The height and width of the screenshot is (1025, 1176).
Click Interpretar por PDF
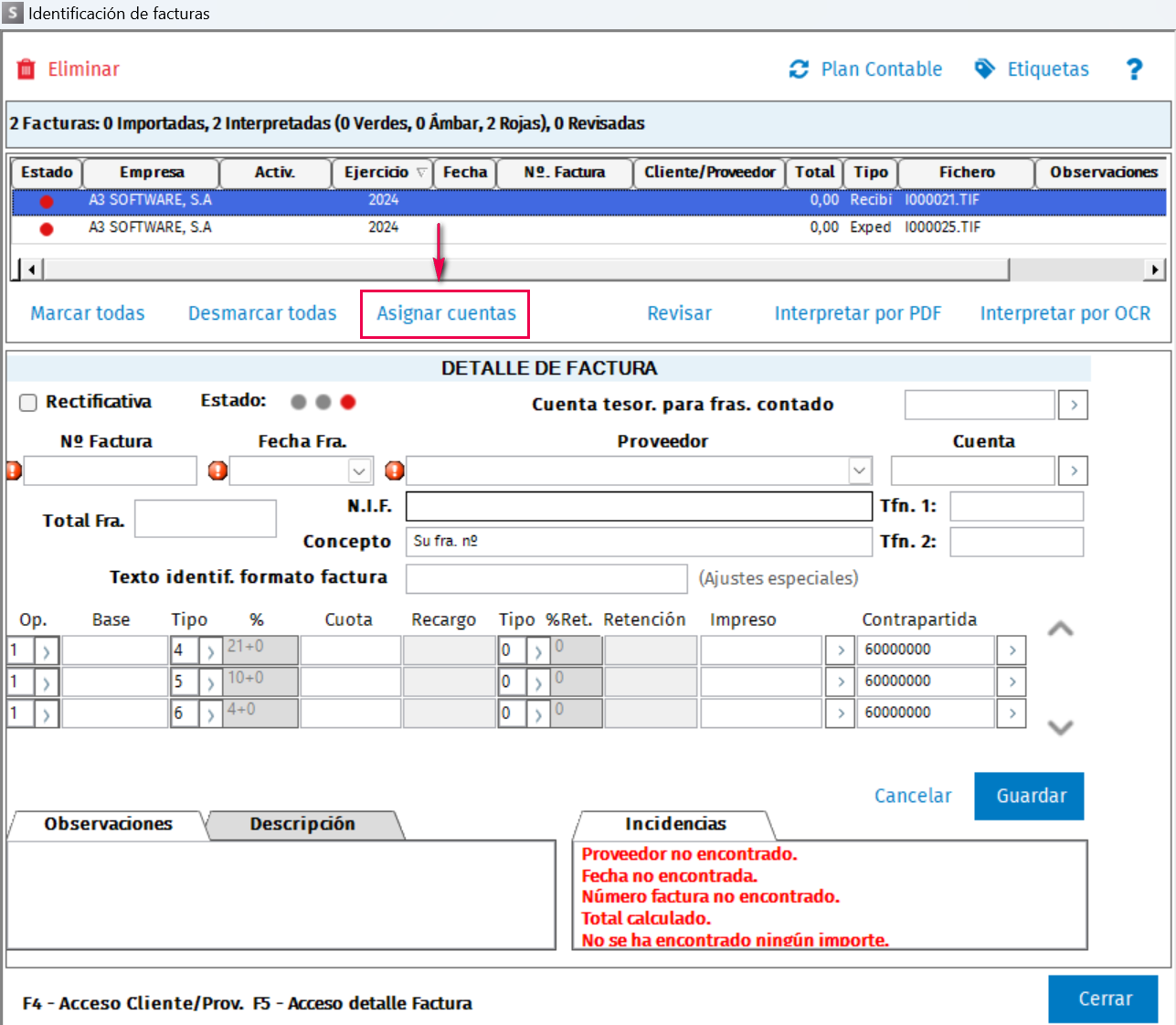858,313
